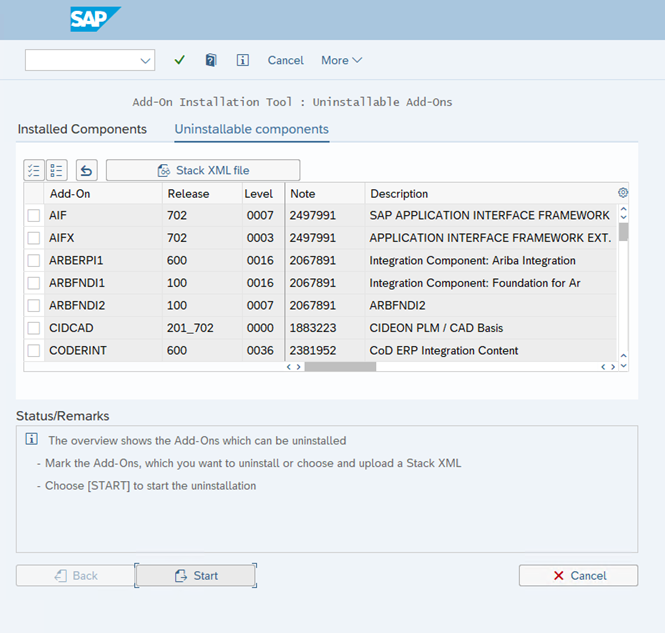Click the undo arrow icon above table
665x633 pixels.
point(87,170)
